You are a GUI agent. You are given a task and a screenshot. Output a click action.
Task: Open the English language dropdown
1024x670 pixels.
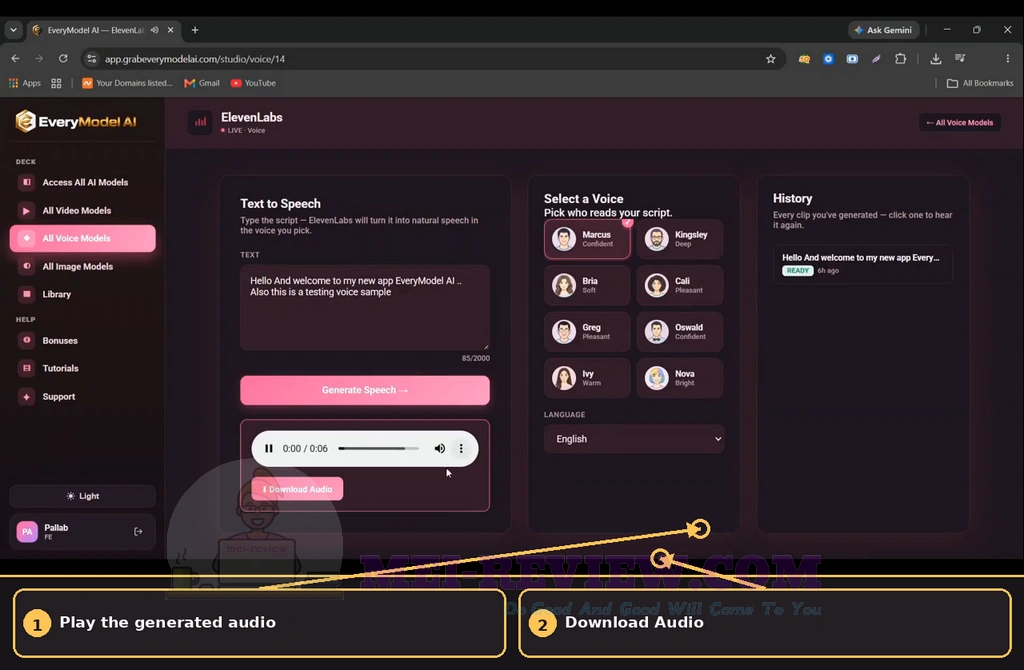pyautogui.click(x=633, y=439)
